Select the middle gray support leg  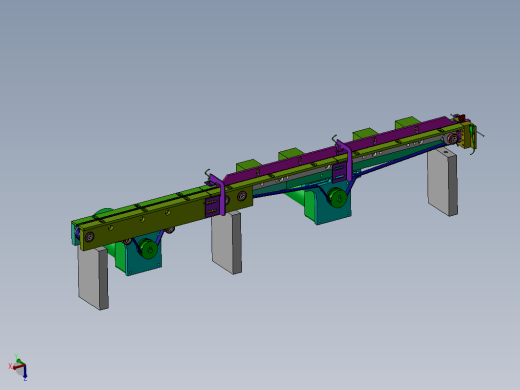227,242
